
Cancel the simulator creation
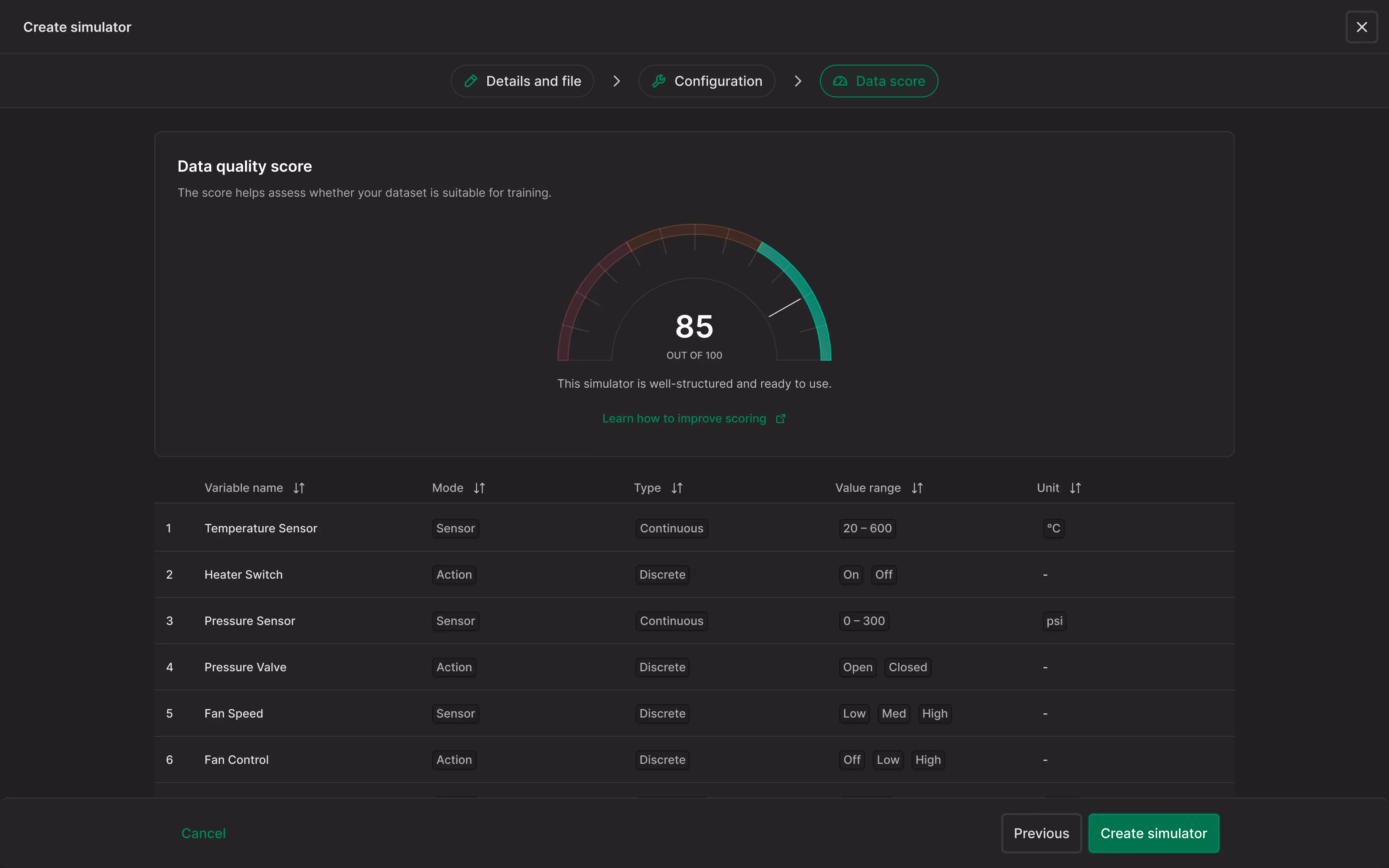pos(203,833)
